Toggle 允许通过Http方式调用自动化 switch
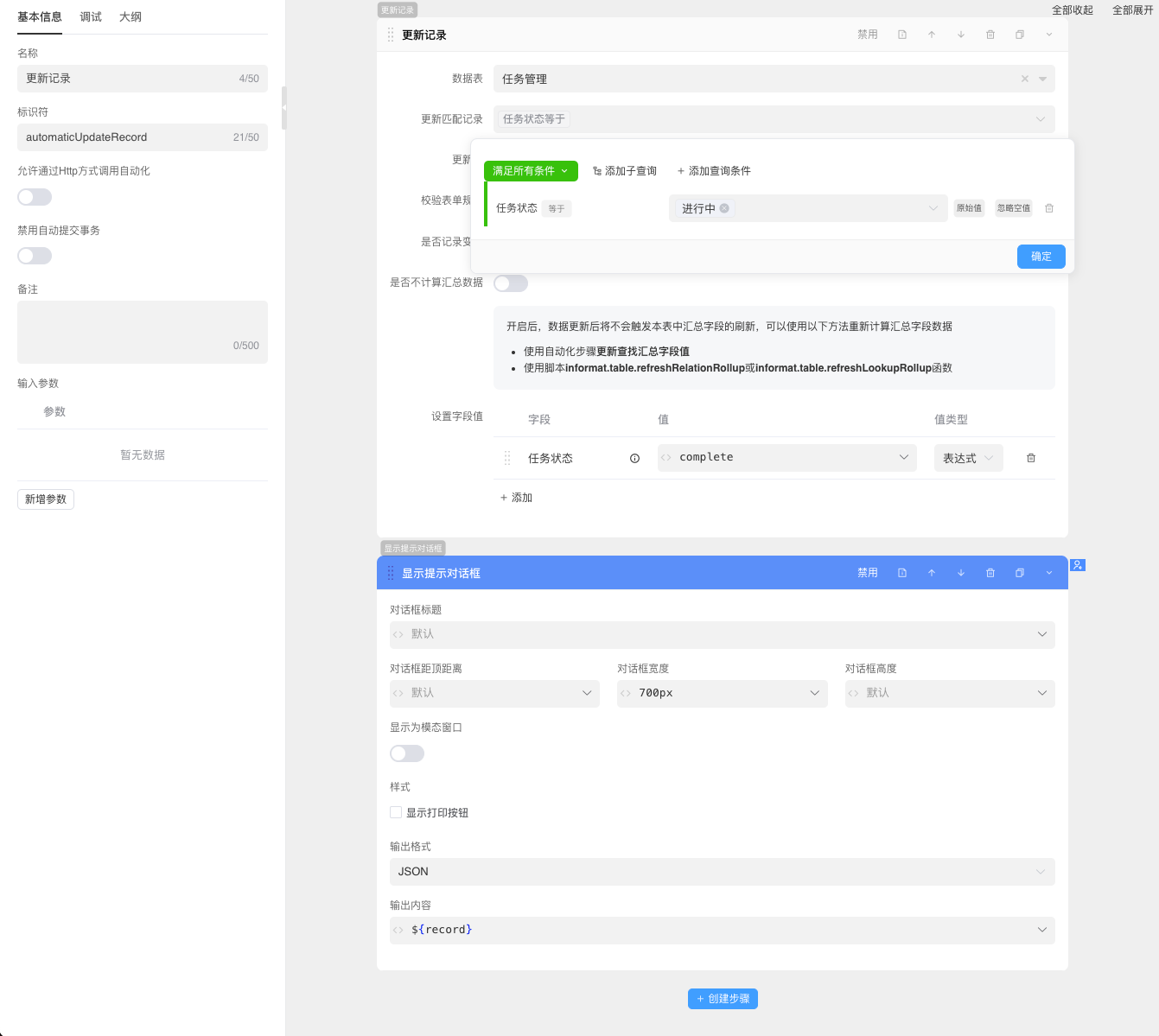The width and height of the screenshot is (1159, 1036). [35, 197]
